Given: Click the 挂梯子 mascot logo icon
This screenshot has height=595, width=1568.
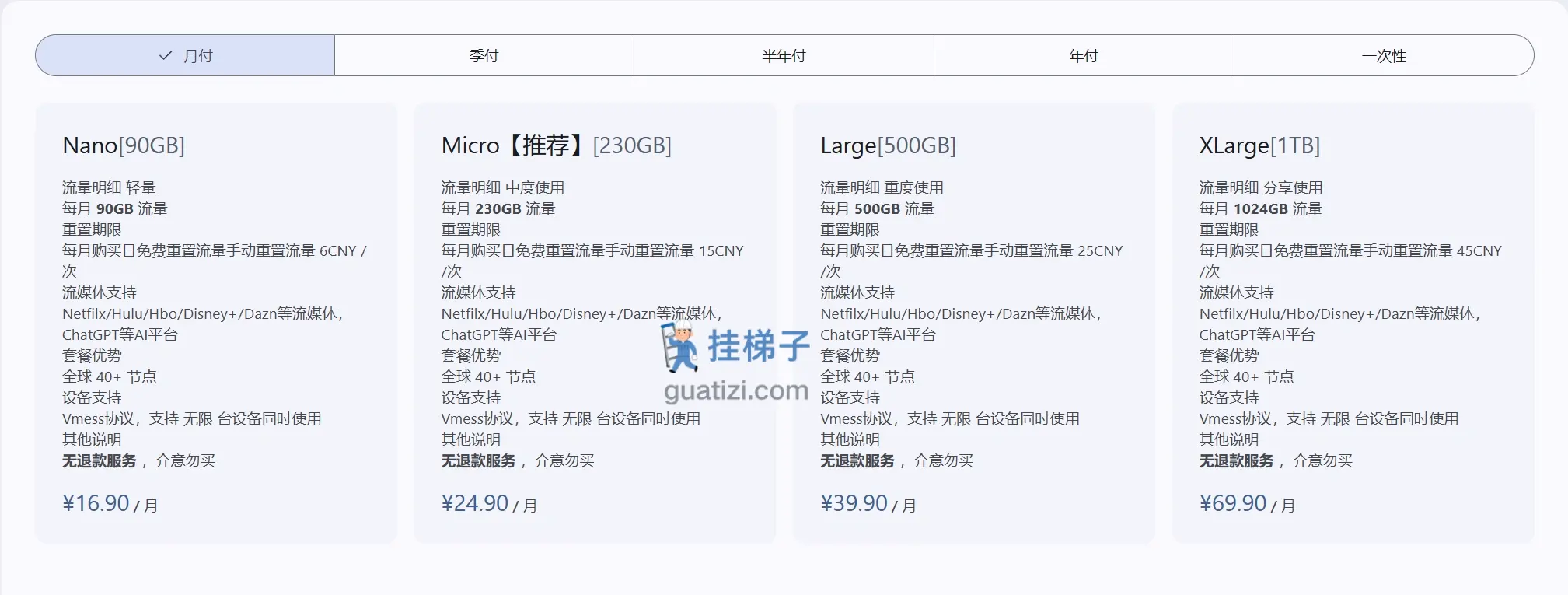Looking at the screenshot, I should tap(679, 348).
